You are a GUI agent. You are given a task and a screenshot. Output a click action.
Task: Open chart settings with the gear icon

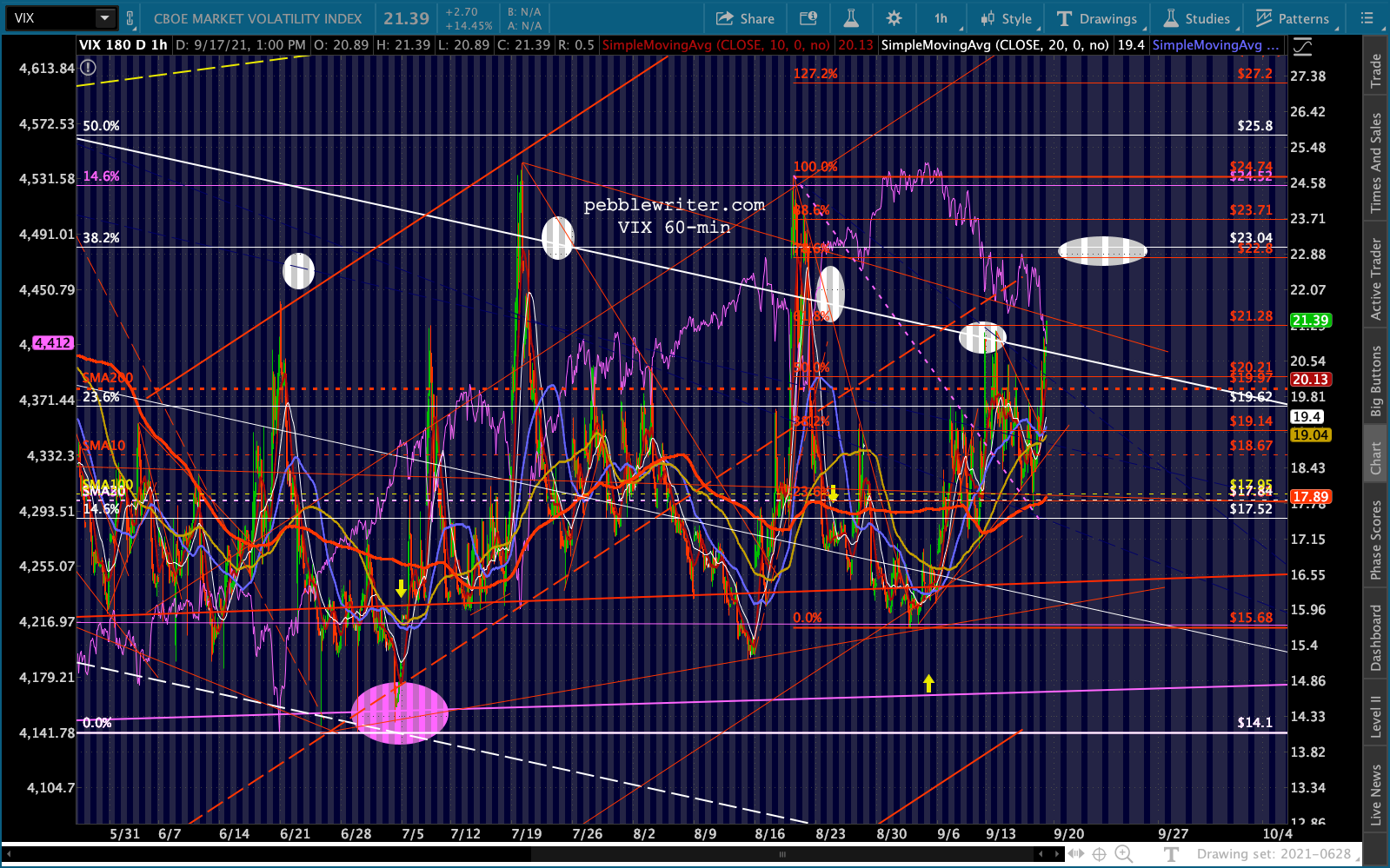click(894, 18)
